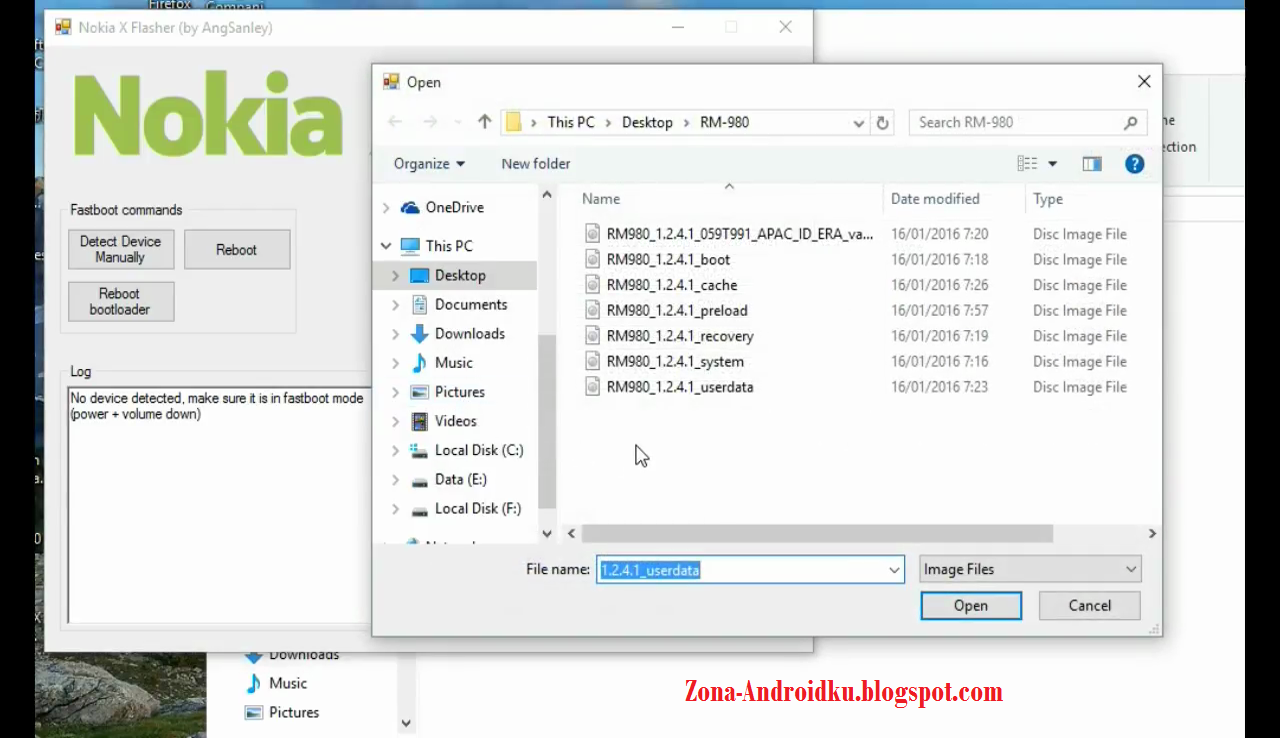Open the Organize menu
The image size is (1280, 738).
[429, 164]
